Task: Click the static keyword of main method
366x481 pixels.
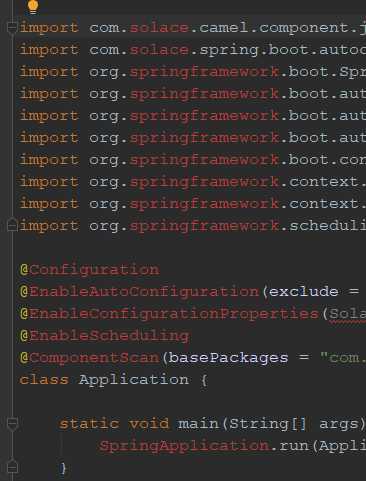Action: pos(89,424)
